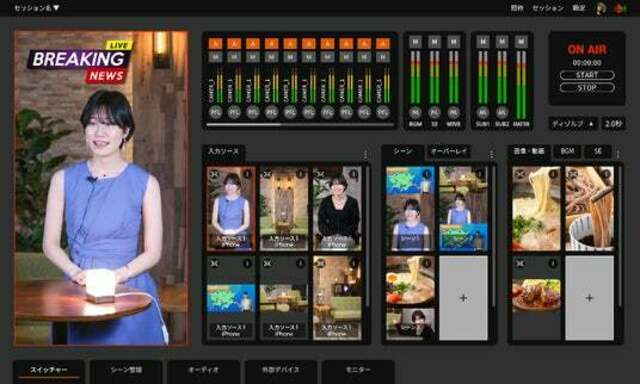Click the horizontal scrollbar below the camera mixer
Viewport: 640px width, 384px height.
(300, 124)
